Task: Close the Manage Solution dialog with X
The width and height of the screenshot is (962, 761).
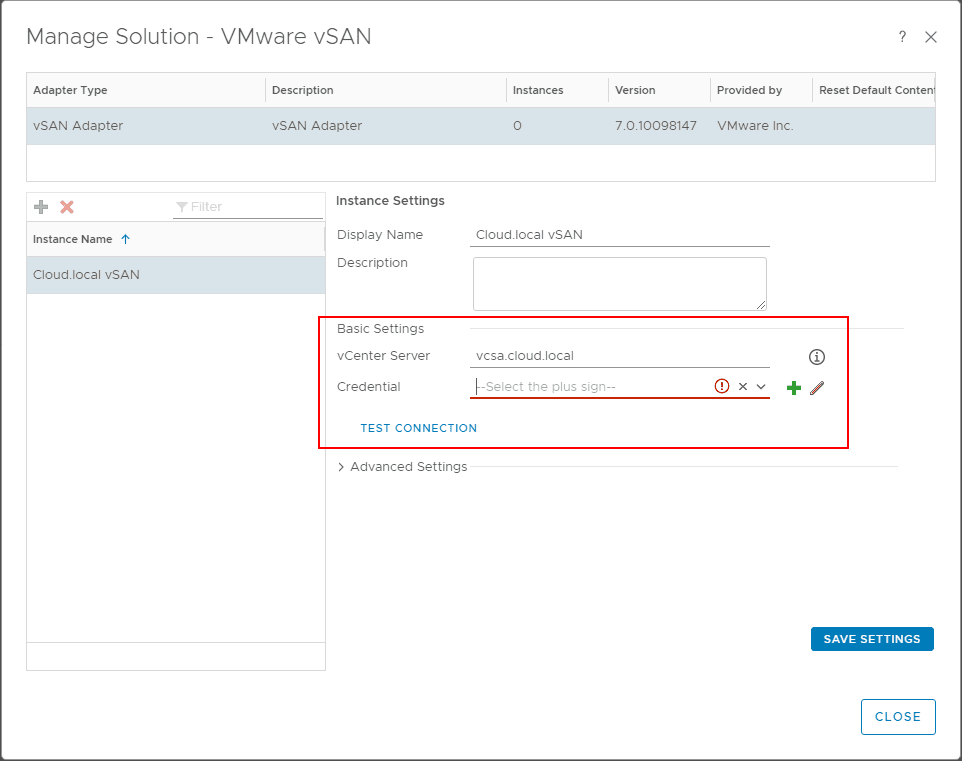Action: pos(931,37)
